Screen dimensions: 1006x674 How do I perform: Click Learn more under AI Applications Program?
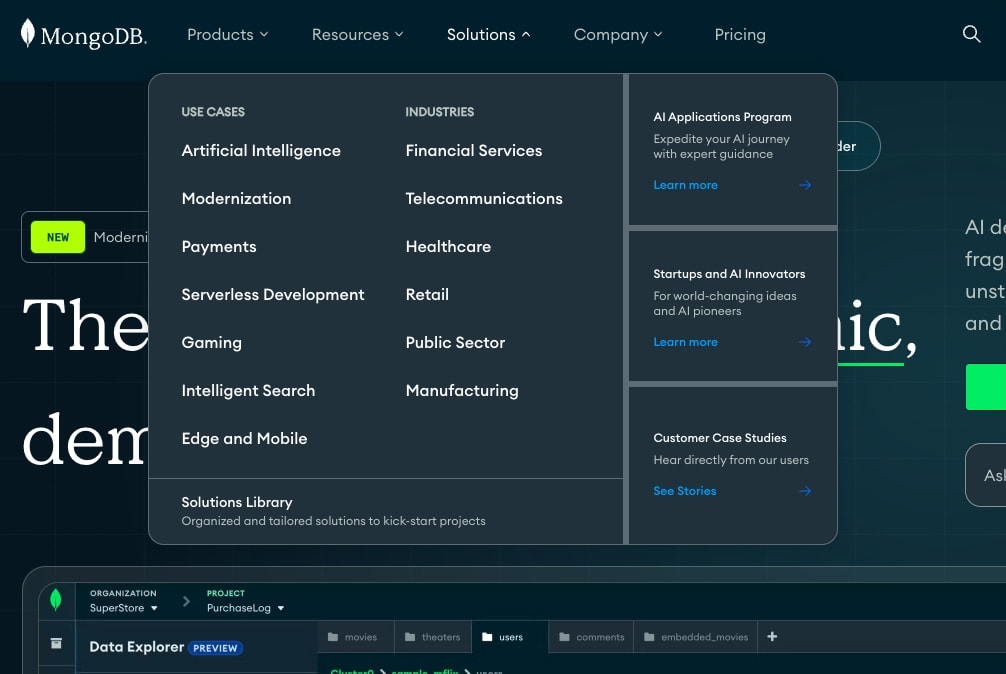685,185
